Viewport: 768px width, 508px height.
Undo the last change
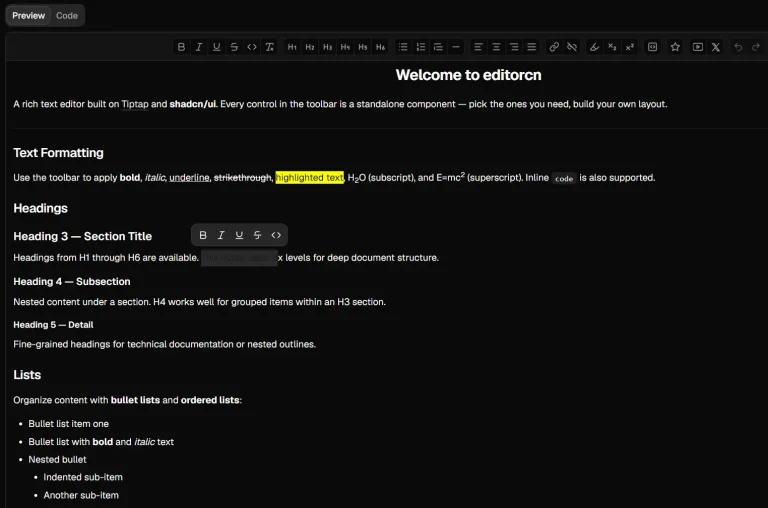pyautogui.click(x=738, y=47)
